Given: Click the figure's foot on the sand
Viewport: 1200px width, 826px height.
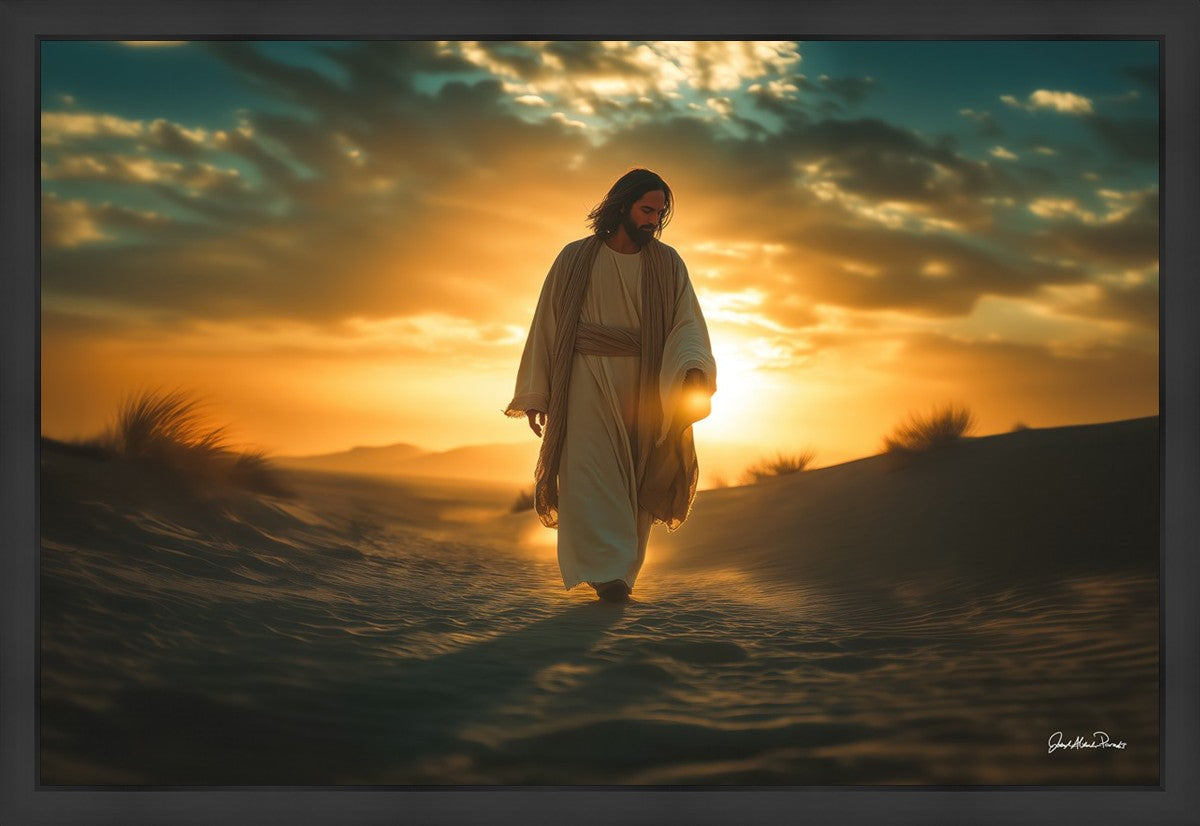Looking at the screenshot, I should click(x=612, y=591).
